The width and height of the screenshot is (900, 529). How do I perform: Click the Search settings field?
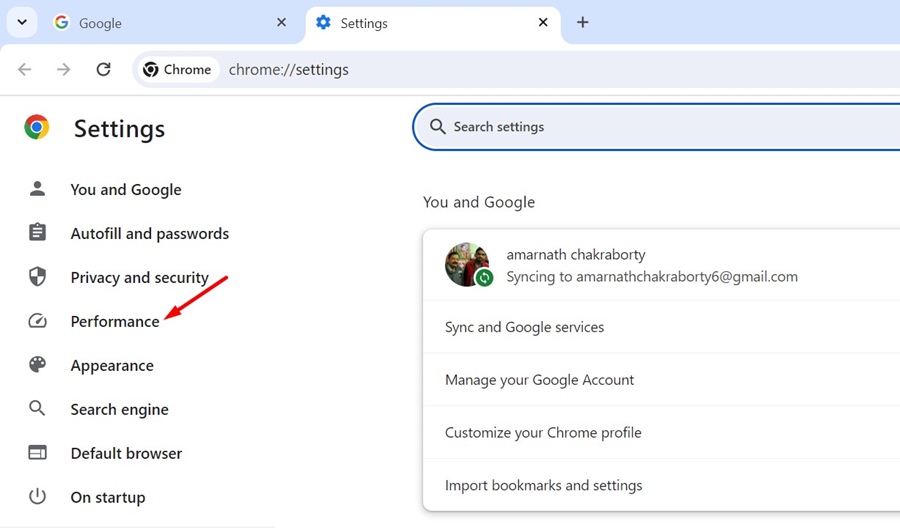656,127
